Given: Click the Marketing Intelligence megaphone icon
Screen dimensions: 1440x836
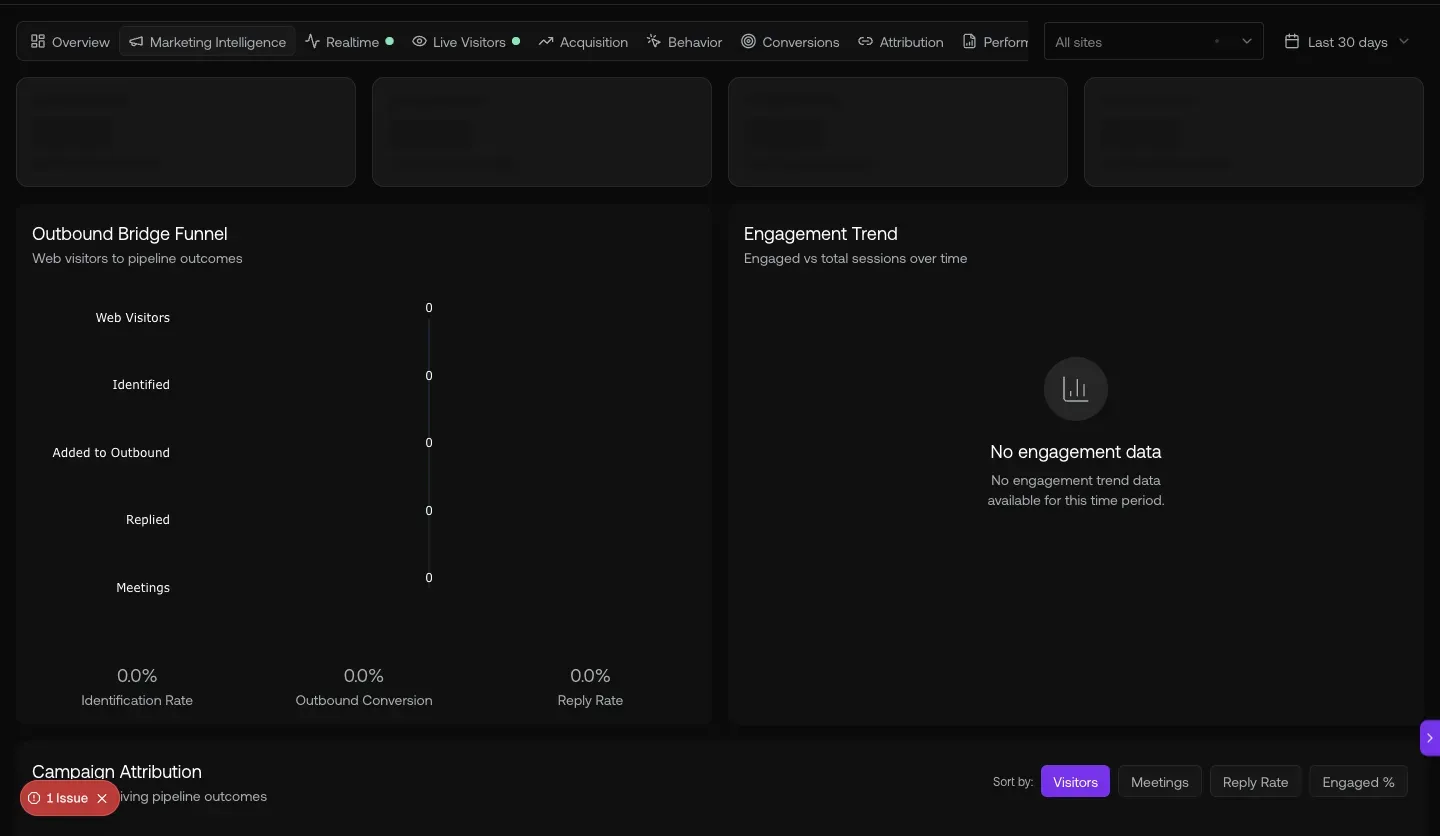Looking at the screenshot, I should (136, 42).
